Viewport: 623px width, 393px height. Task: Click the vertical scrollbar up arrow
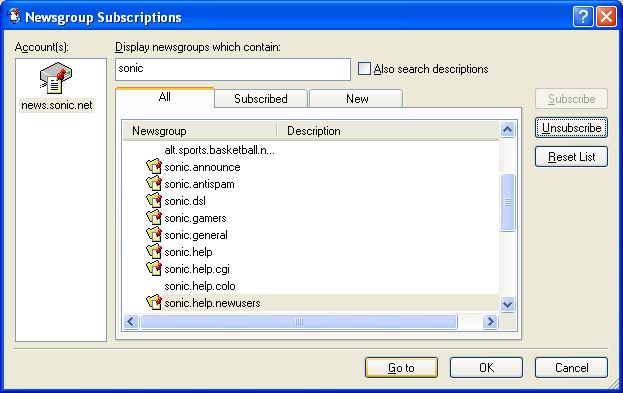point(507,130)
